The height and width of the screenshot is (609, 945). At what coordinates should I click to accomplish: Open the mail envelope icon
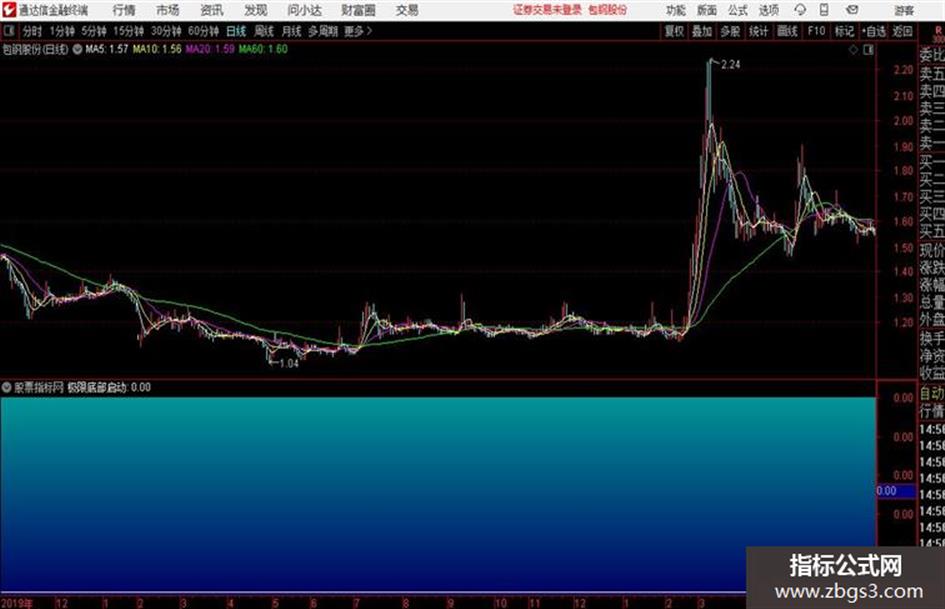tap(852, 10)
